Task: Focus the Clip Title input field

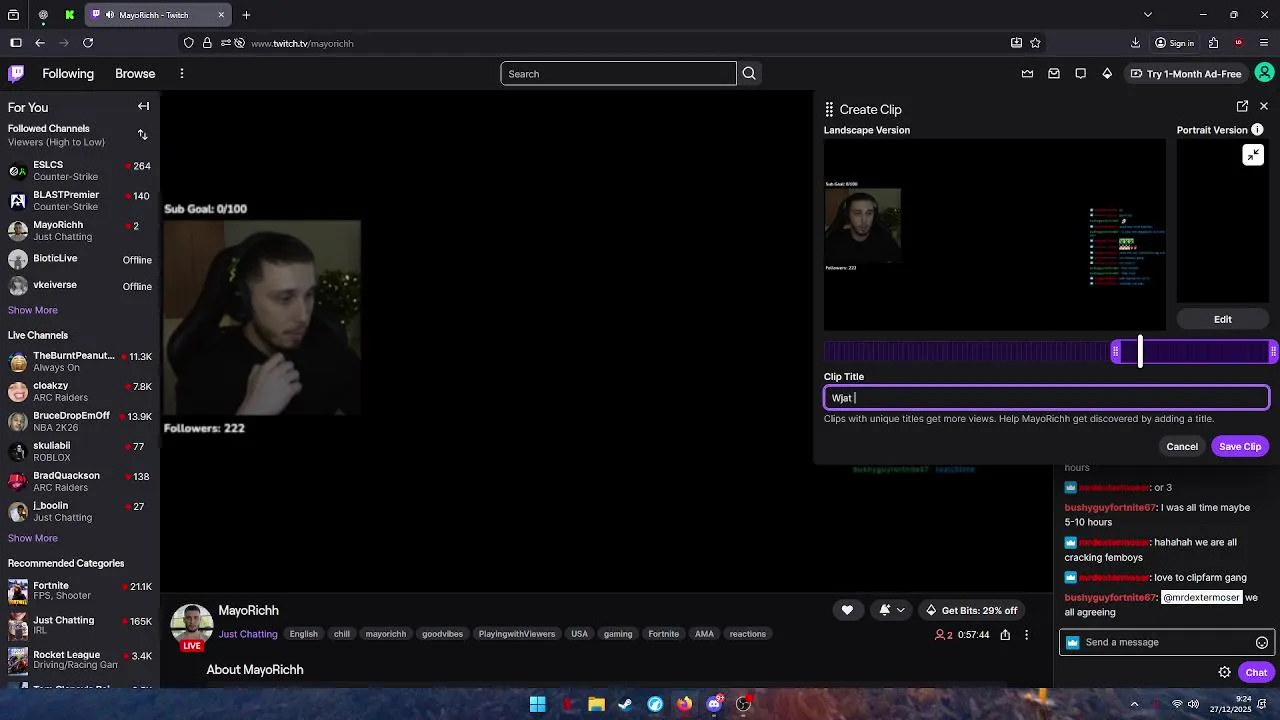Action: pos(1046,398)
